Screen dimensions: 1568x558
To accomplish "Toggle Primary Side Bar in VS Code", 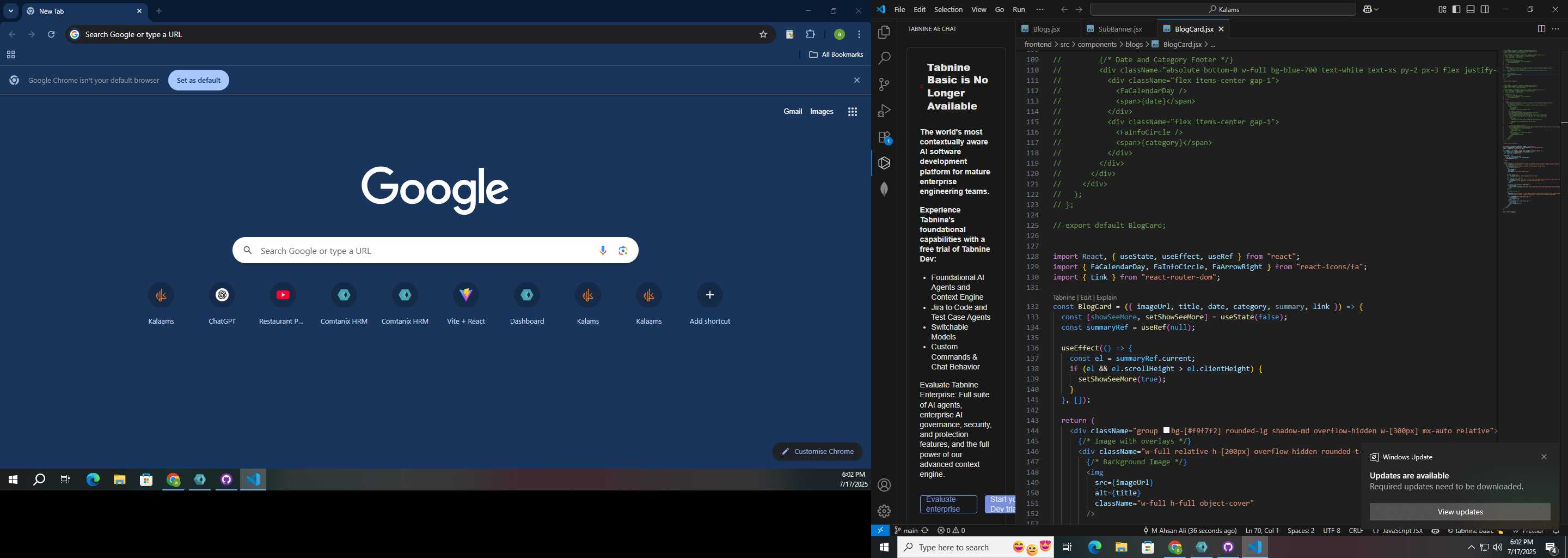I will [x=1456, y=10].
